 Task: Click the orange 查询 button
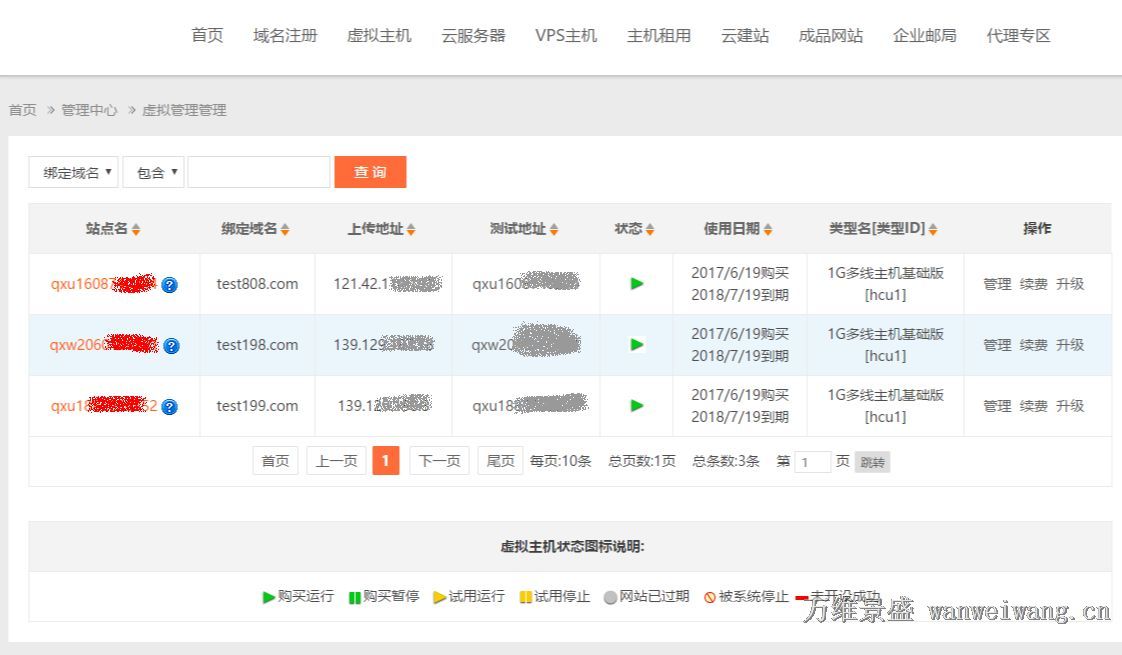click(x=370, y=172)
